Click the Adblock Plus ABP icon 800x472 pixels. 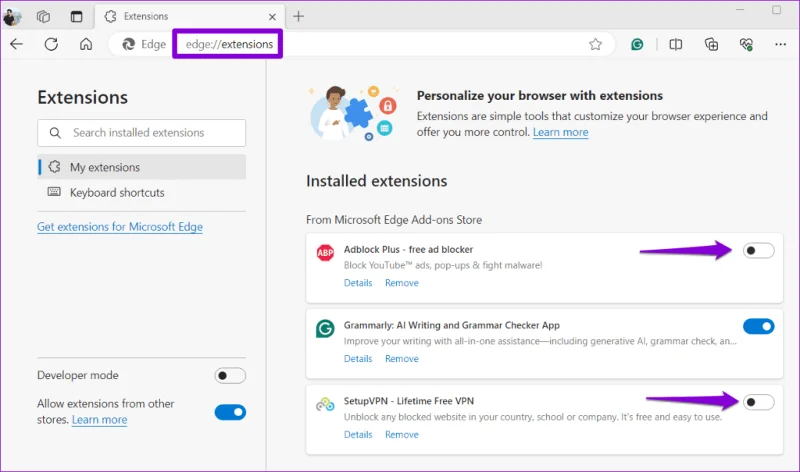325,253
